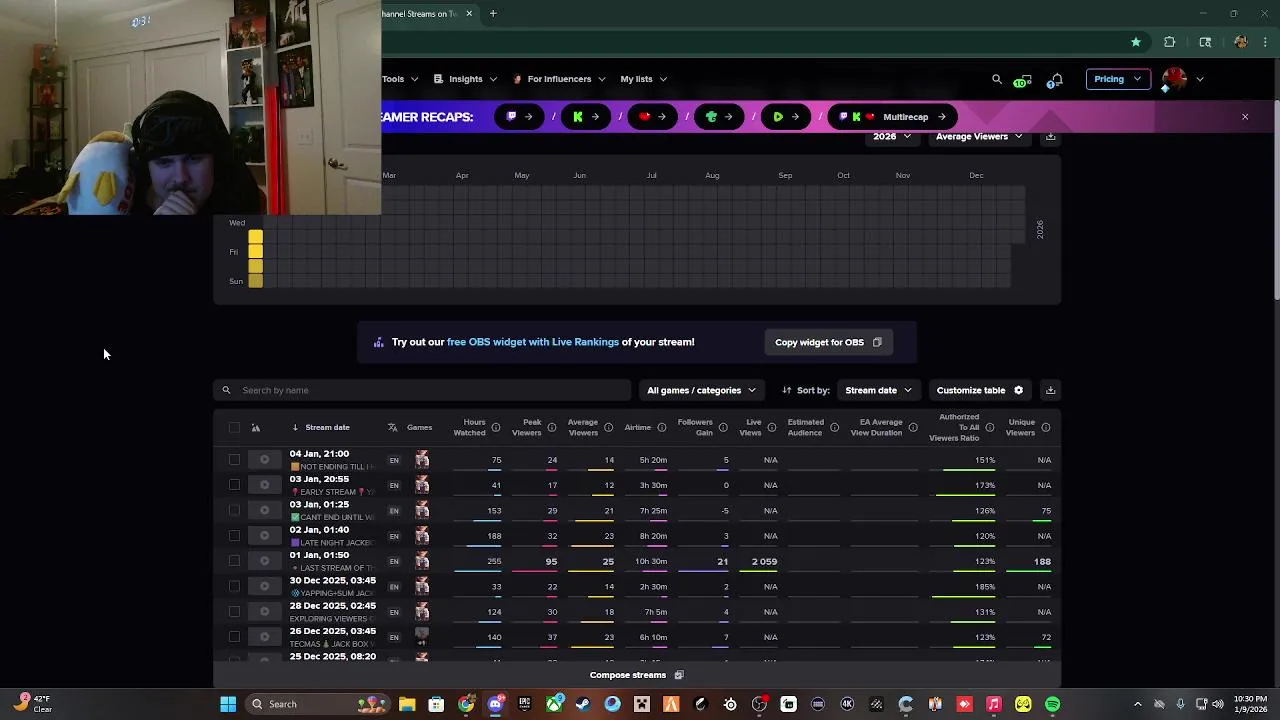Open the notifications bell icon
This screenshot has height=720, width=1280.
pyautogui.click(x=1055, y=80)
